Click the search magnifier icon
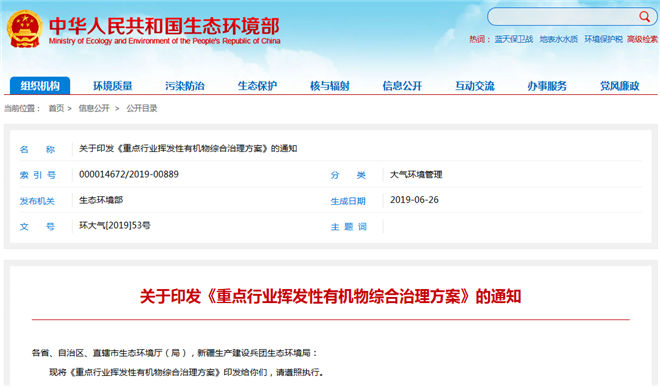This screenshot has width=660, height=386. coord(644,16)
